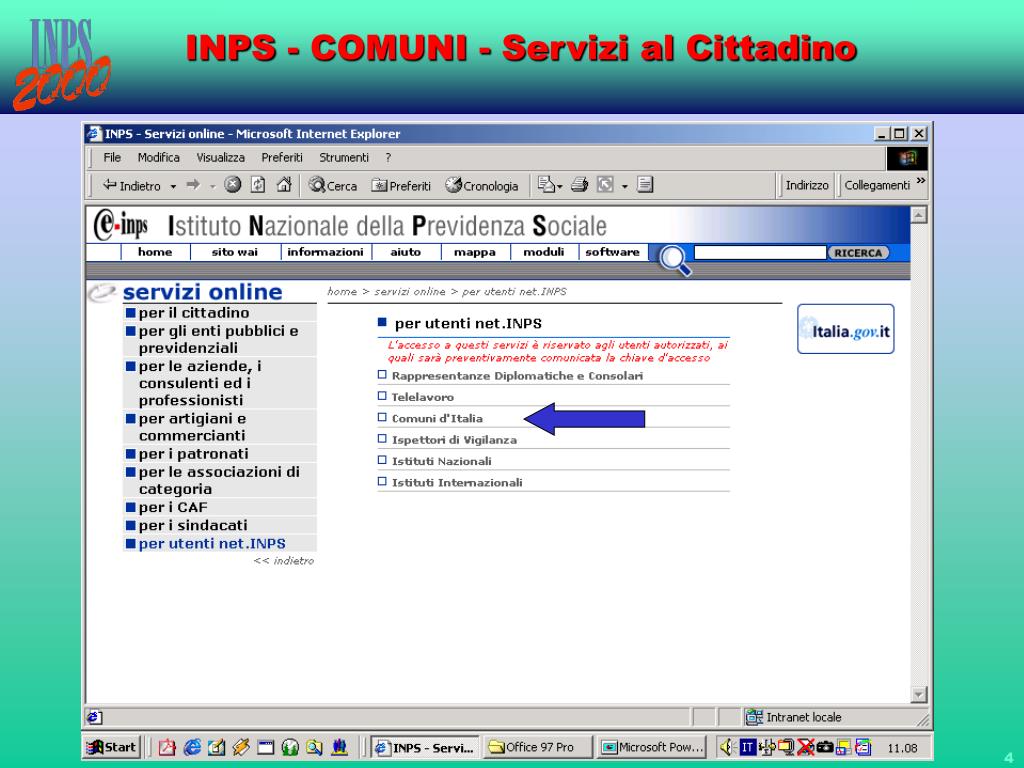
Task: Click the full-size toolbar icon left of Edit
Action: [x=605, y=185]
